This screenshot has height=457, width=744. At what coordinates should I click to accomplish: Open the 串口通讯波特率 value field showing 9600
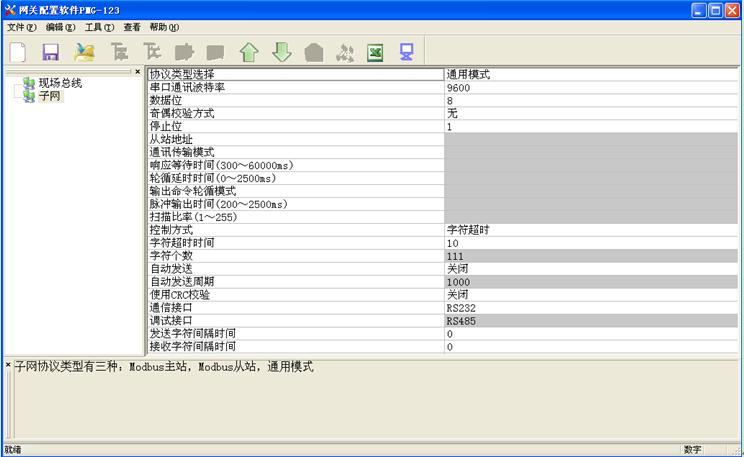[590, 88]
